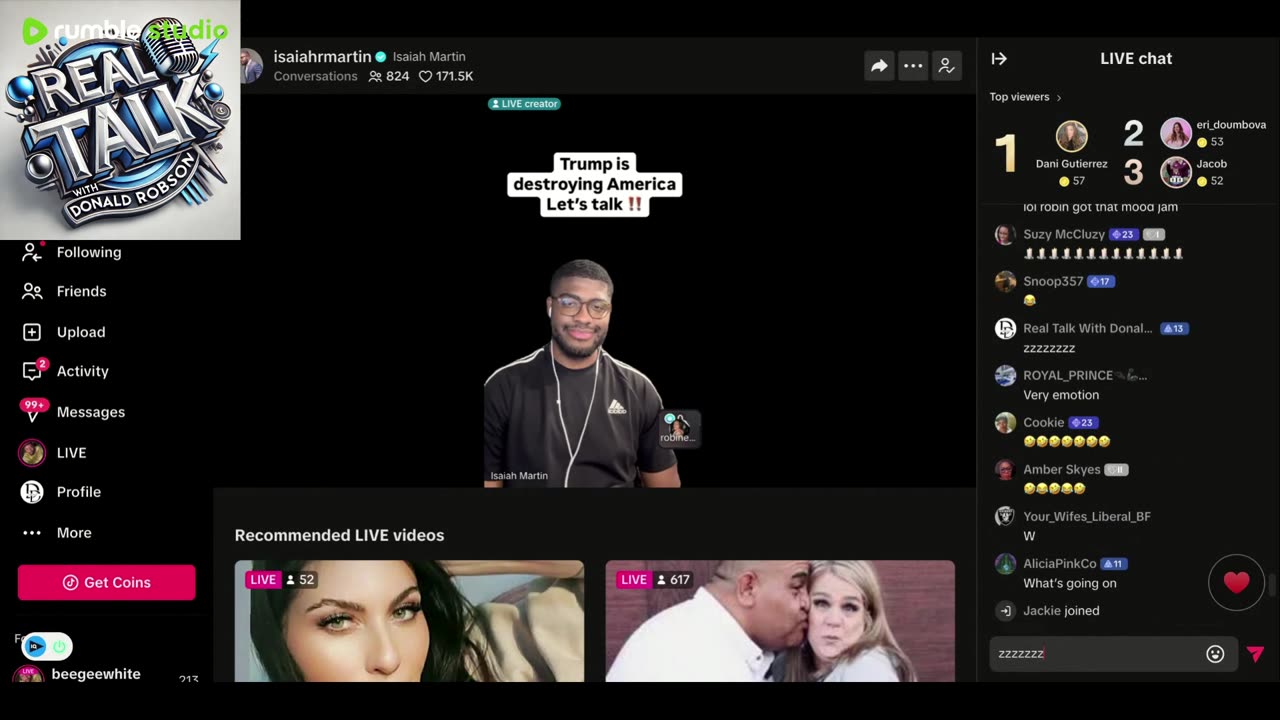Click the Activity icon with badge
The image size is (1280, 720).
33,370
